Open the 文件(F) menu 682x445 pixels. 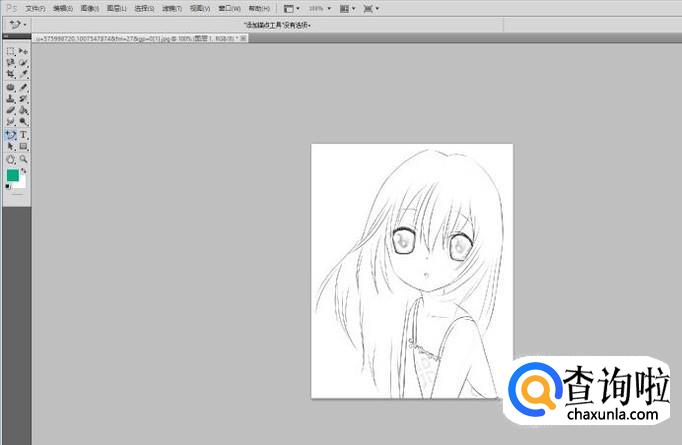[x=35, y=8]
